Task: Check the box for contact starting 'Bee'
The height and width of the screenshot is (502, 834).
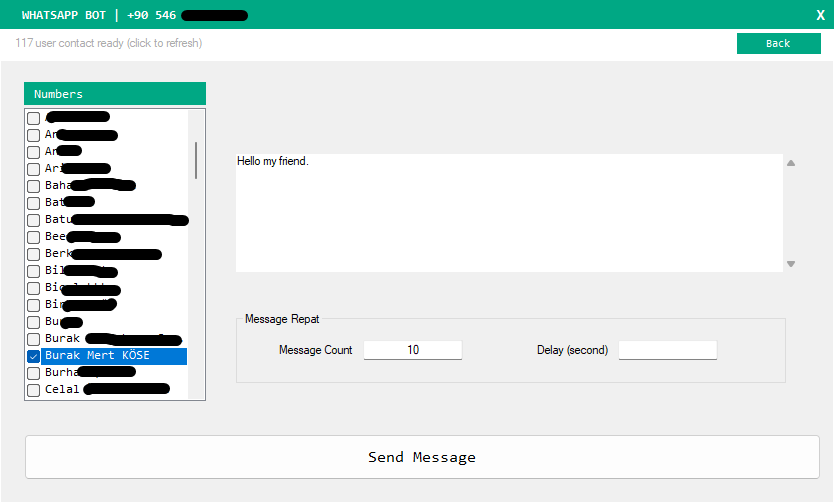Action: [x=34, y=237]
